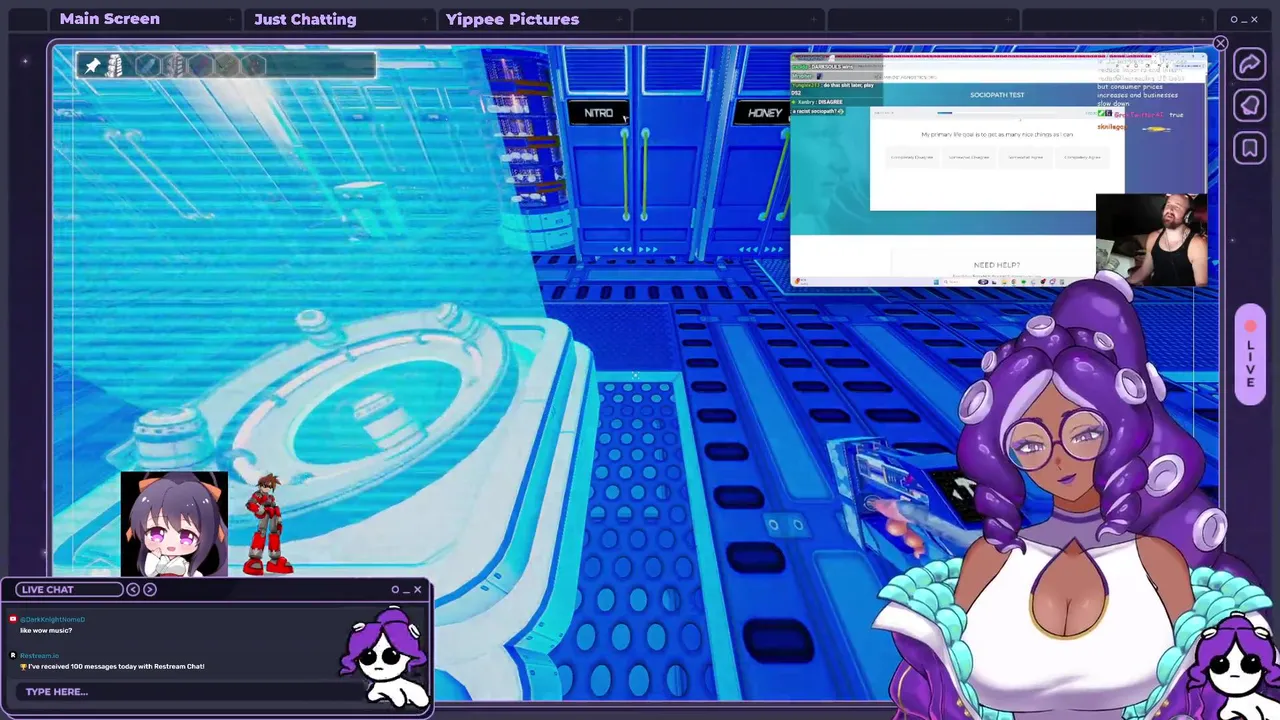Click the YouTube icon beside DarkKnightNomeD
The height and width of the screenshot is (720, 1280).
pyautogui.click(x=13, y=619)
